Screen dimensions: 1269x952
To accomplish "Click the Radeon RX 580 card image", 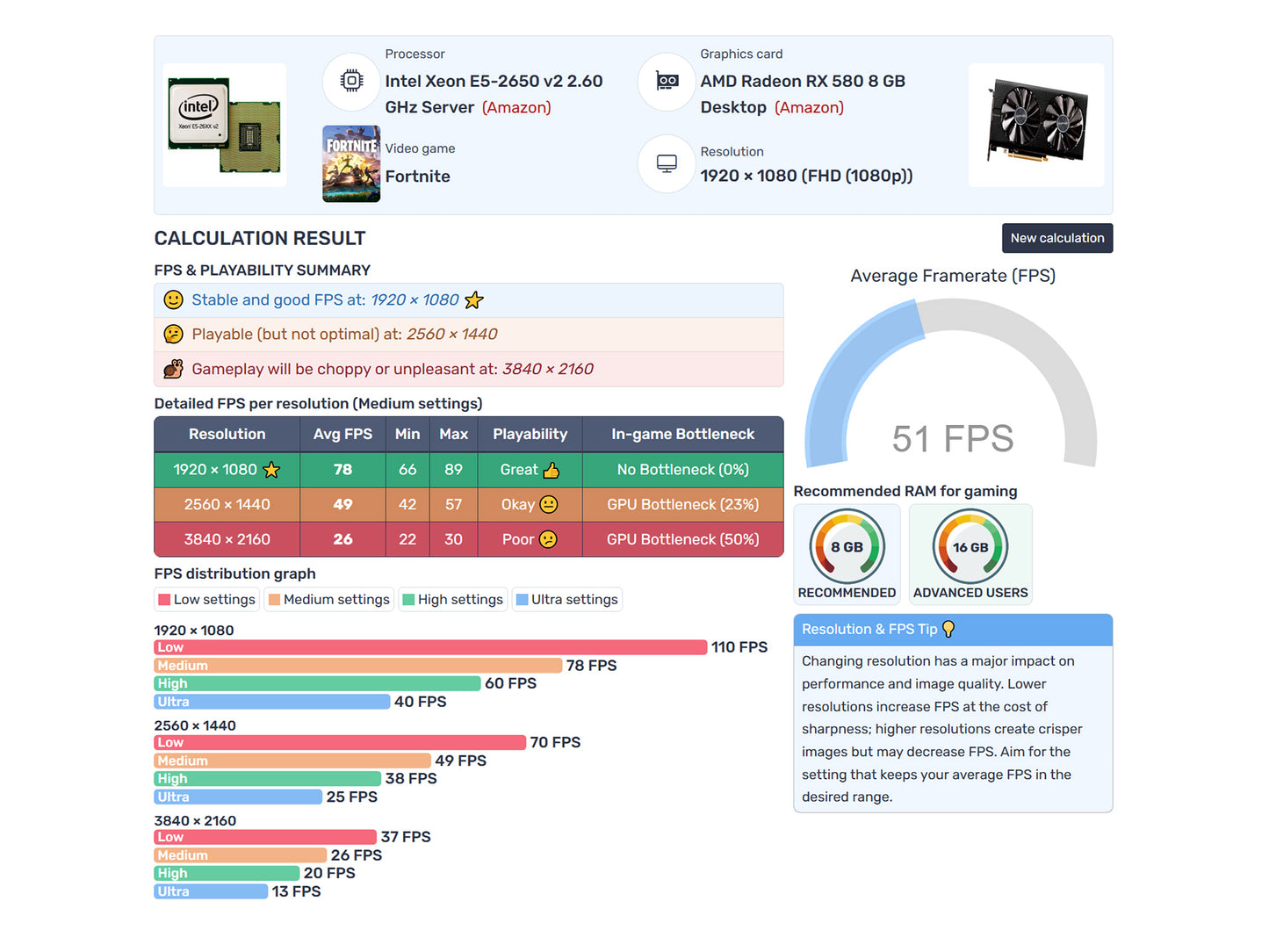I will 1036,123.
